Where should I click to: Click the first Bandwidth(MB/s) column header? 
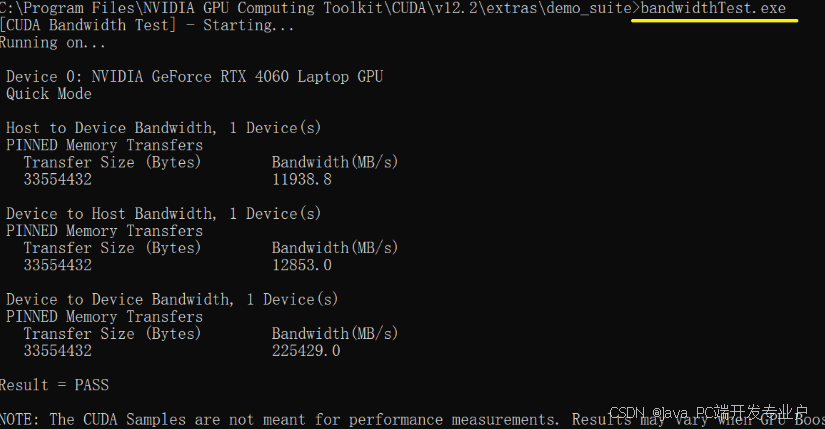[335, 162]
